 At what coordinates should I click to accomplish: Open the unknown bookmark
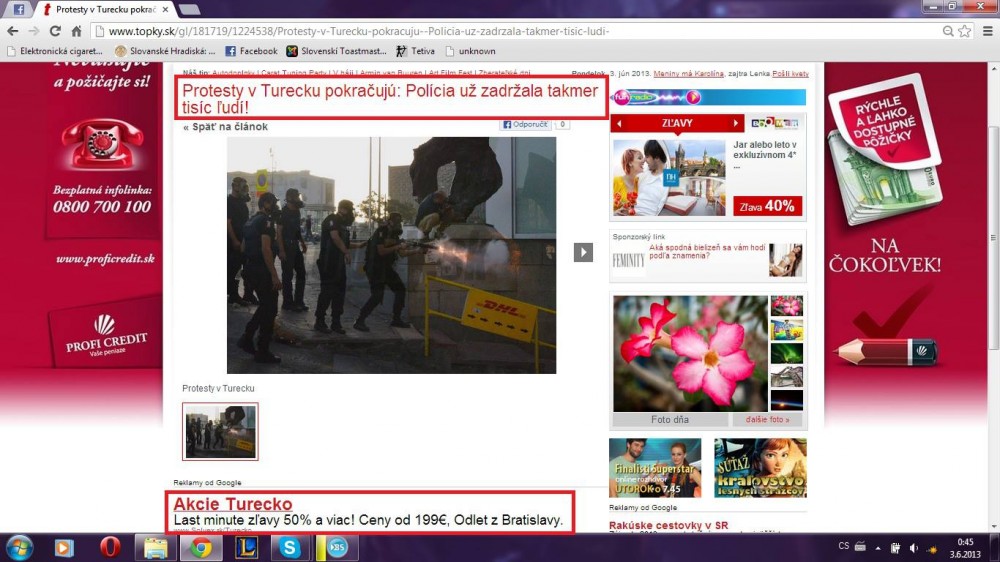pos(471,51)
